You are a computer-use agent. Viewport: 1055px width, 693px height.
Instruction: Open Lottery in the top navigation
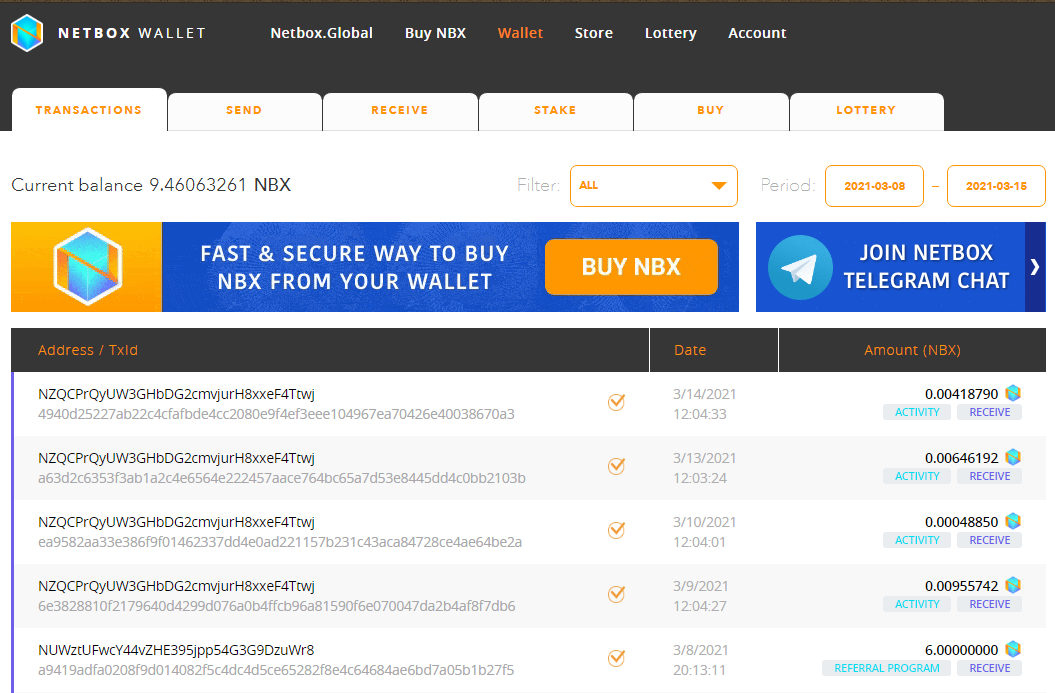tap(671, 33)
